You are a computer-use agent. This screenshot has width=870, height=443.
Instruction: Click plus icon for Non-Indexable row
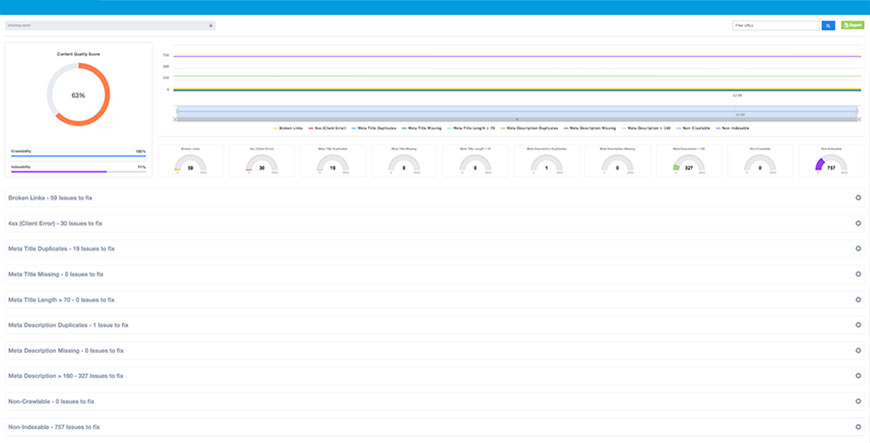pyautogui.click(x=858, y=427)
